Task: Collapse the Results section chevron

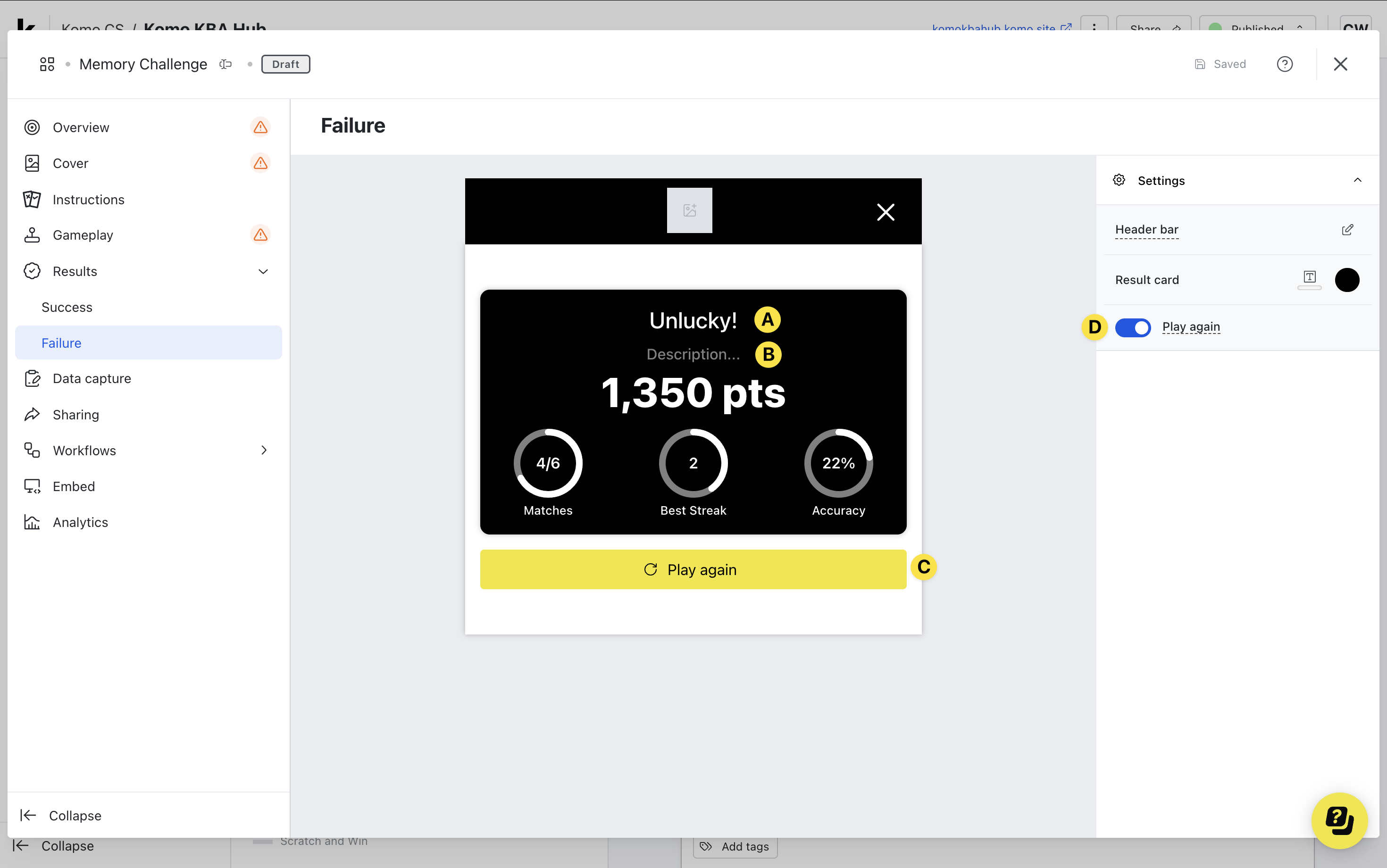Action: coord(264,272)
